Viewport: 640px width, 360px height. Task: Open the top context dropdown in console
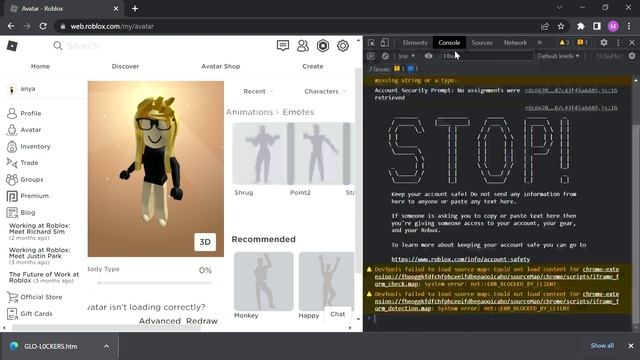pos(407,56)
